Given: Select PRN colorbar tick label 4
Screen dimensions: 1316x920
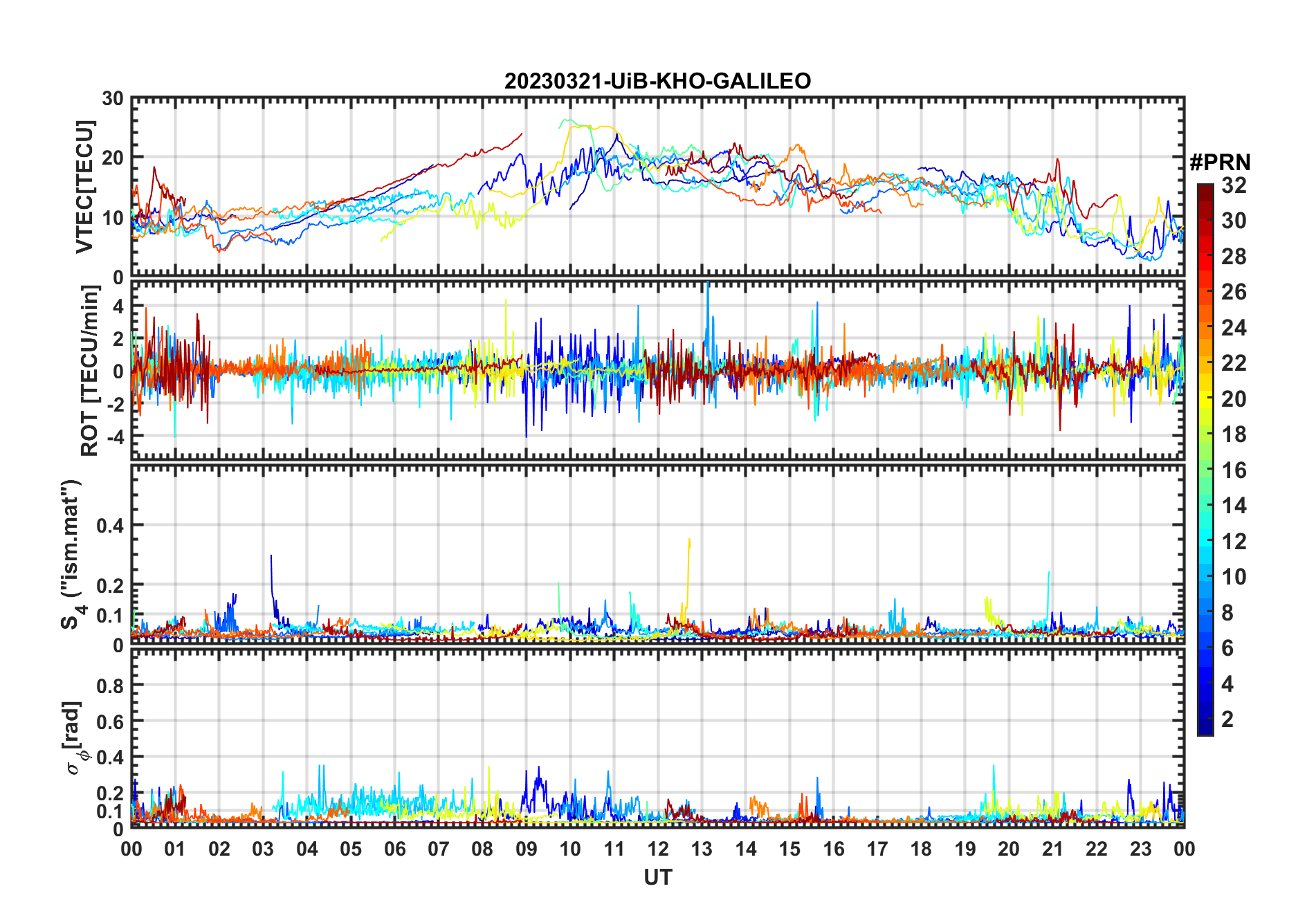Looking at the screenshot, I should coord(1227,683).
